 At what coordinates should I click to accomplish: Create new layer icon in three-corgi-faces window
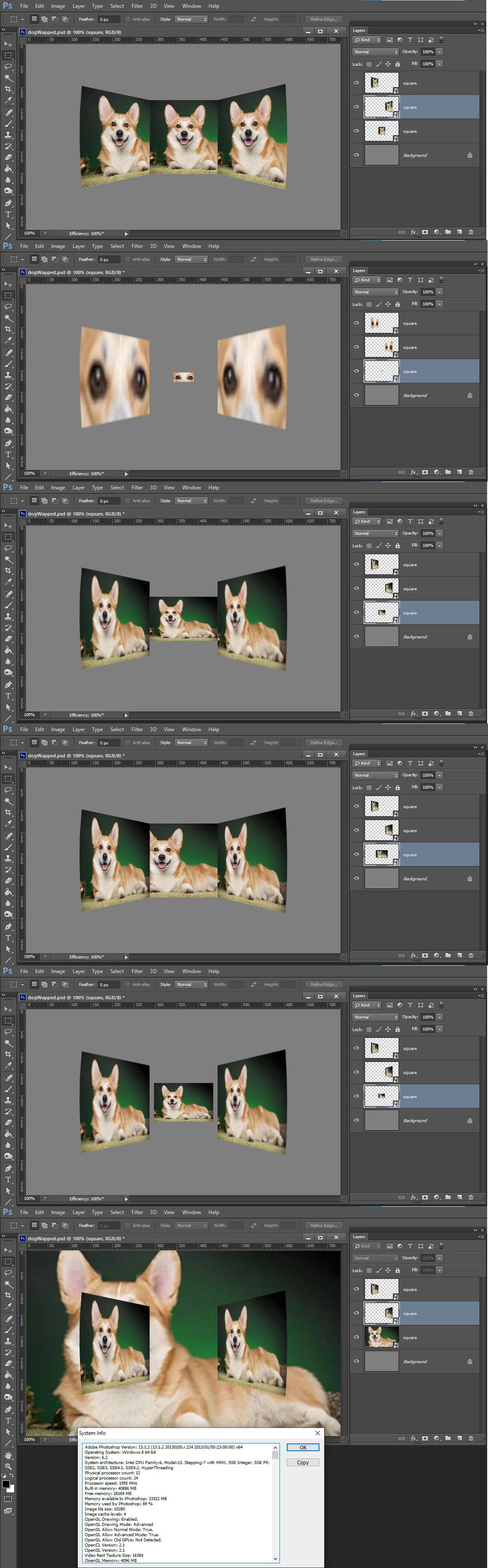[459, 232]
